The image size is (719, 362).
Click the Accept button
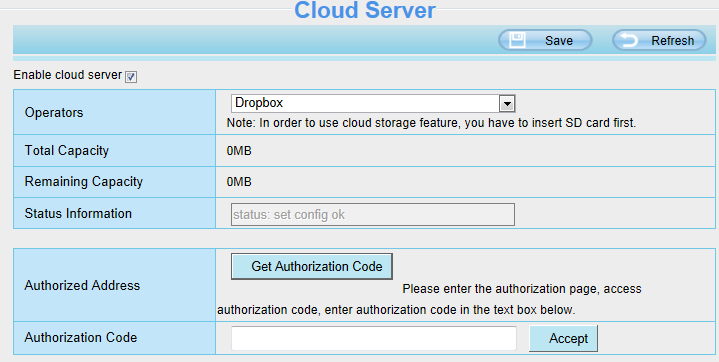point(564,338)
